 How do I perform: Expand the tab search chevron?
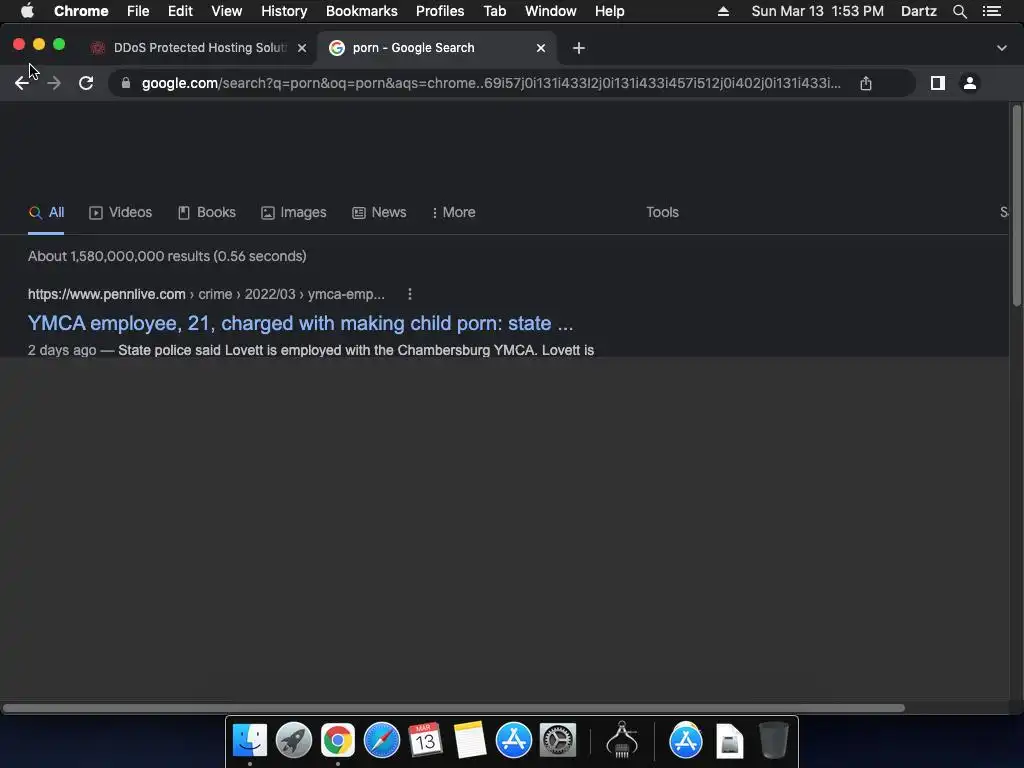pyautogui.click(x=1002, y=48)
